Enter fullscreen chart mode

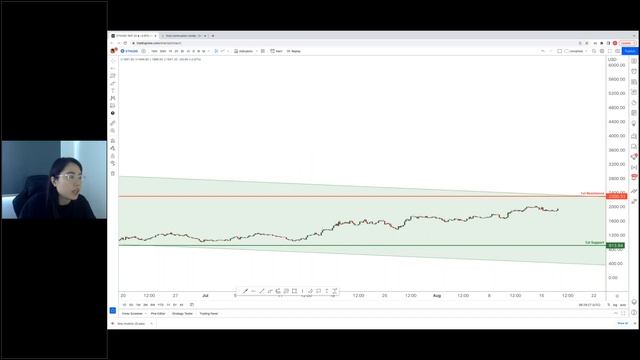(x=610, y=51)
